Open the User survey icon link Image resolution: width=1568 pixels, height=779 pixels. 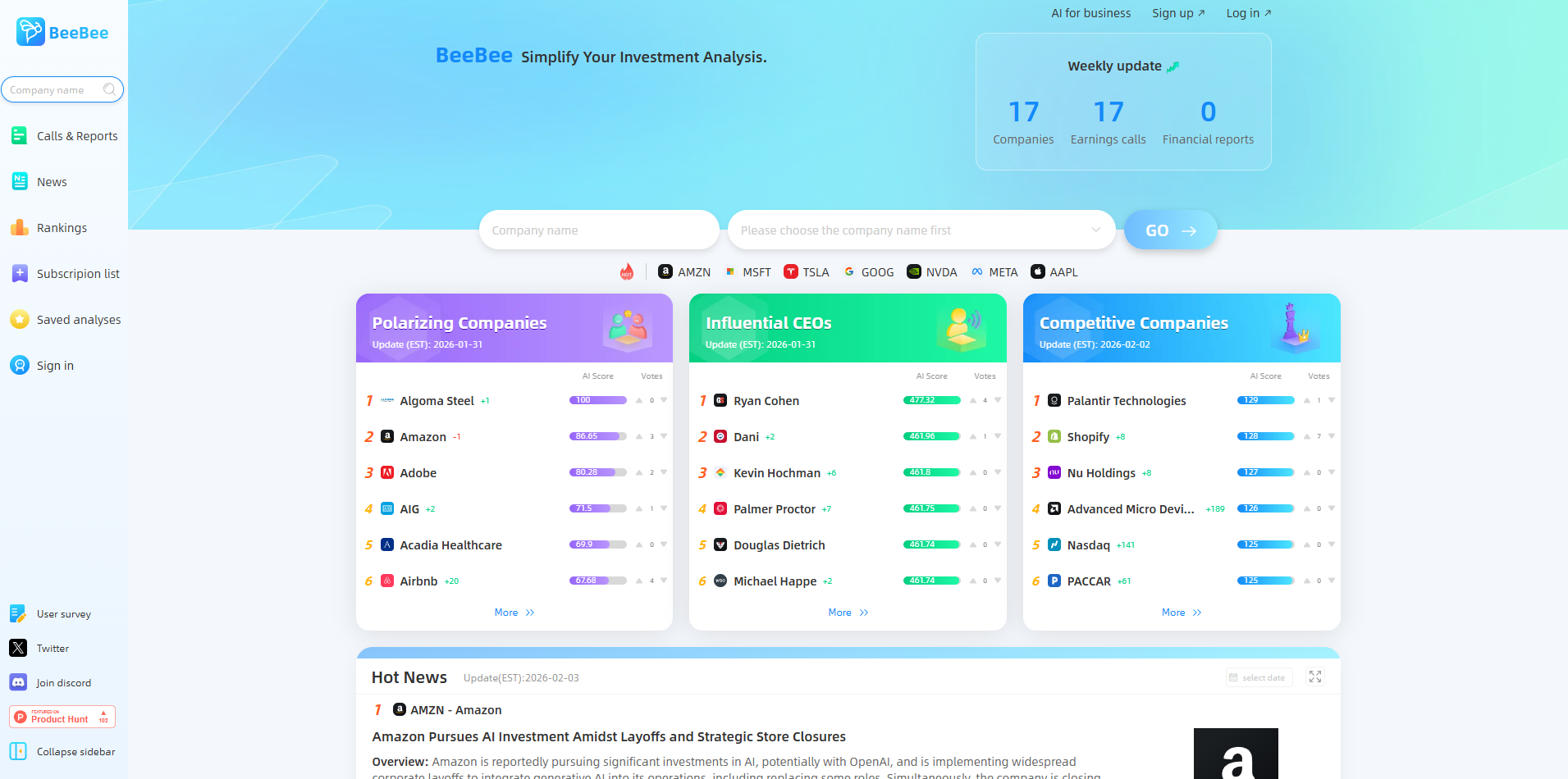(x=18, y=613)
